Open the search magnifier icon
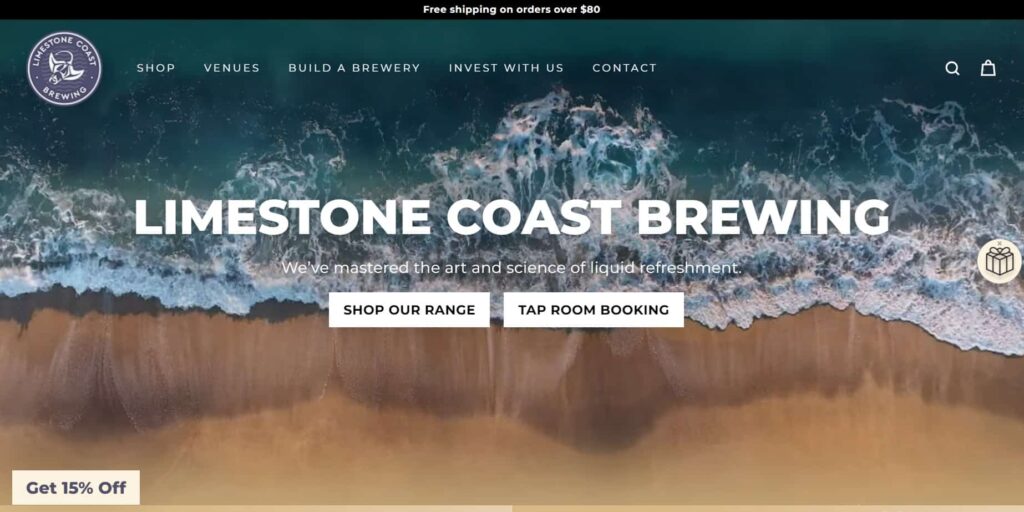 click(952, 69)
